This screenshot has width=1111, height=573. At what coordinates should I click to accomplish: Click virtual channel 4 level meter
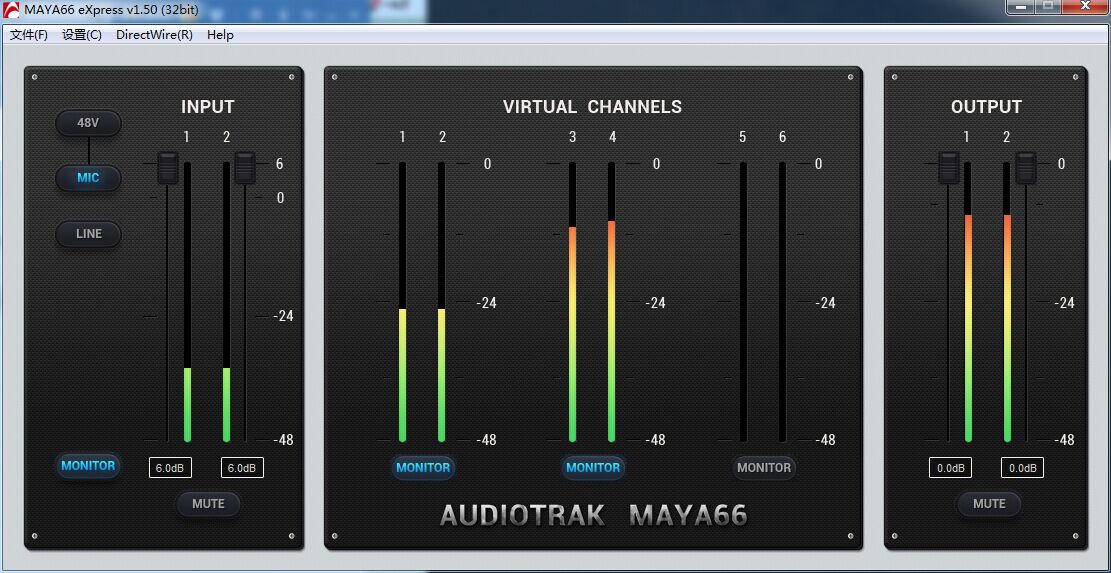click(x=611, y=302)
